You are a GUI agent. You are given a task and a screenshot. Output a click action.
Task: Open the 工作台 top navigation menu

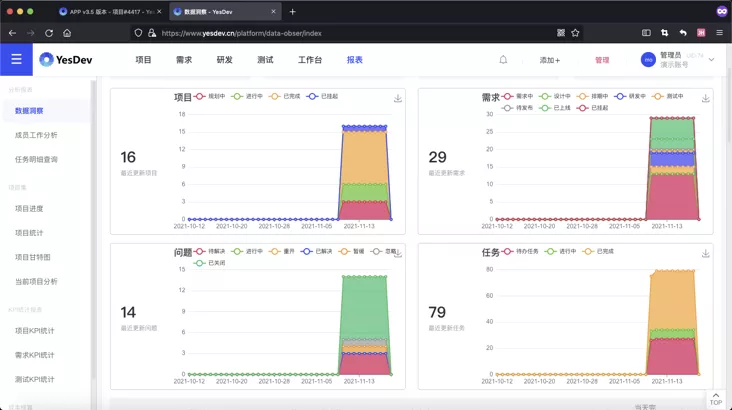coord(310,60)
